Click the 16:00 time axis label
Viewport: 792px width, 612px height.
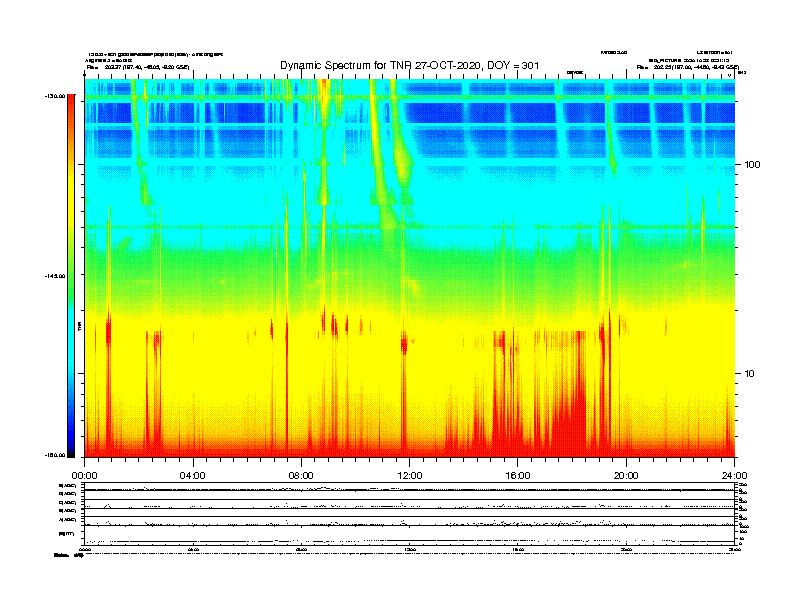[518, 476]
